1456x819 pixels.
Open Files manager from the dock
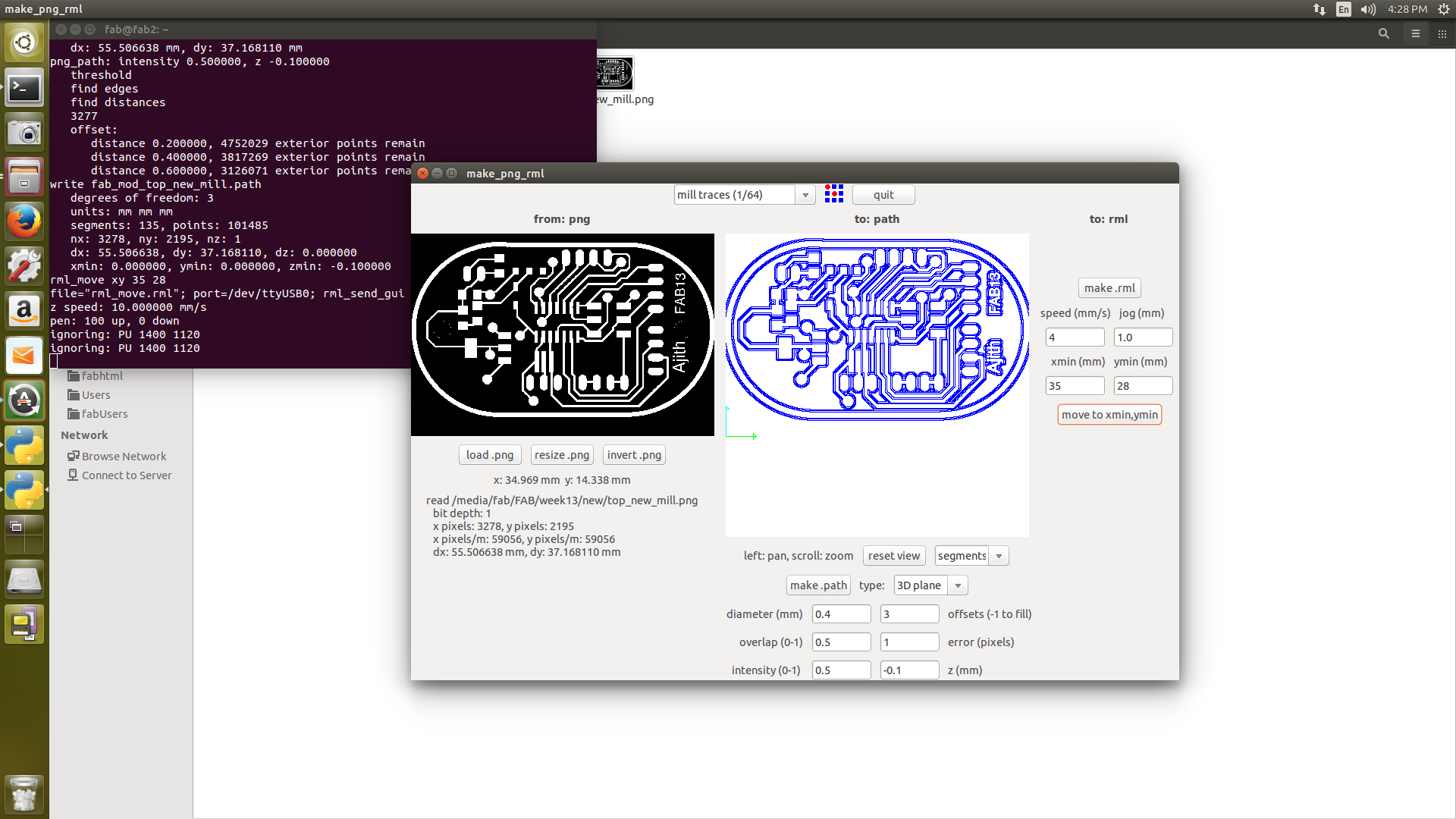[24, 177]
